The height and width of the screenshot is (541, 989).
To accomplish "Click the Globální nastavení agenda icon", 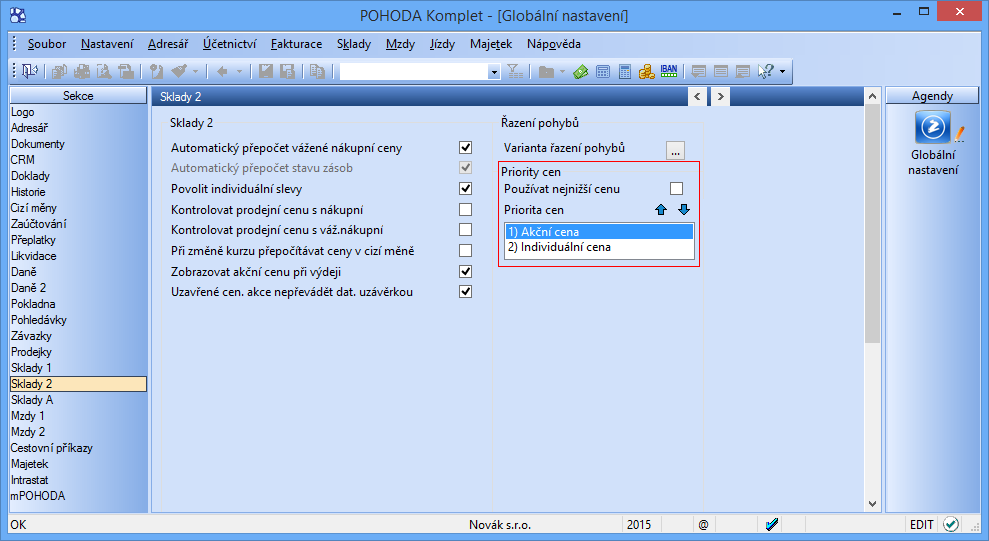I will [933, 127].
